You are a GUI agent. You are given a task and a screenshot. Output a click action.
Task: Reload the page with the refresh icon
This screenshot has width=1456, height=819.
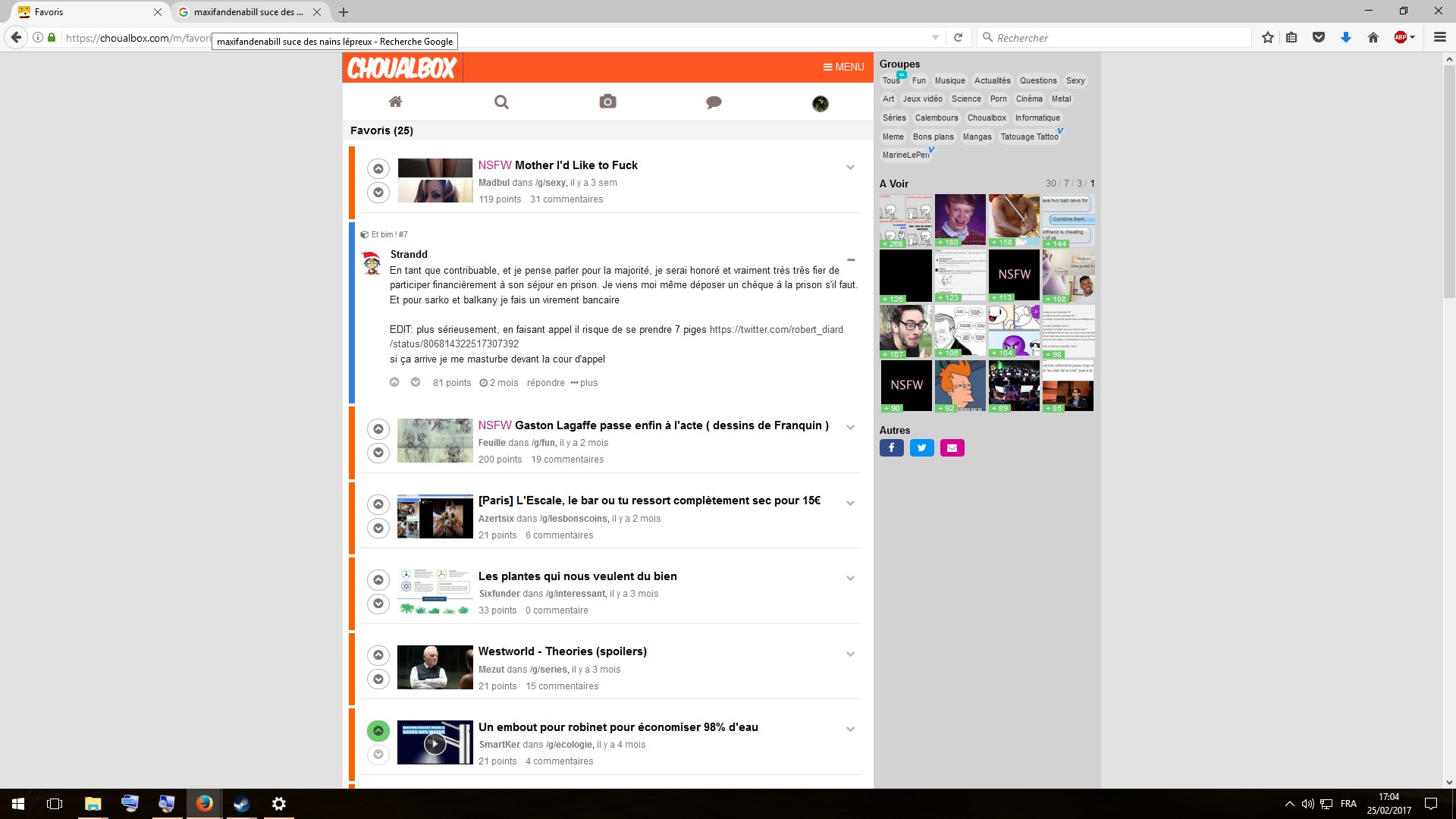click(958, 37)
